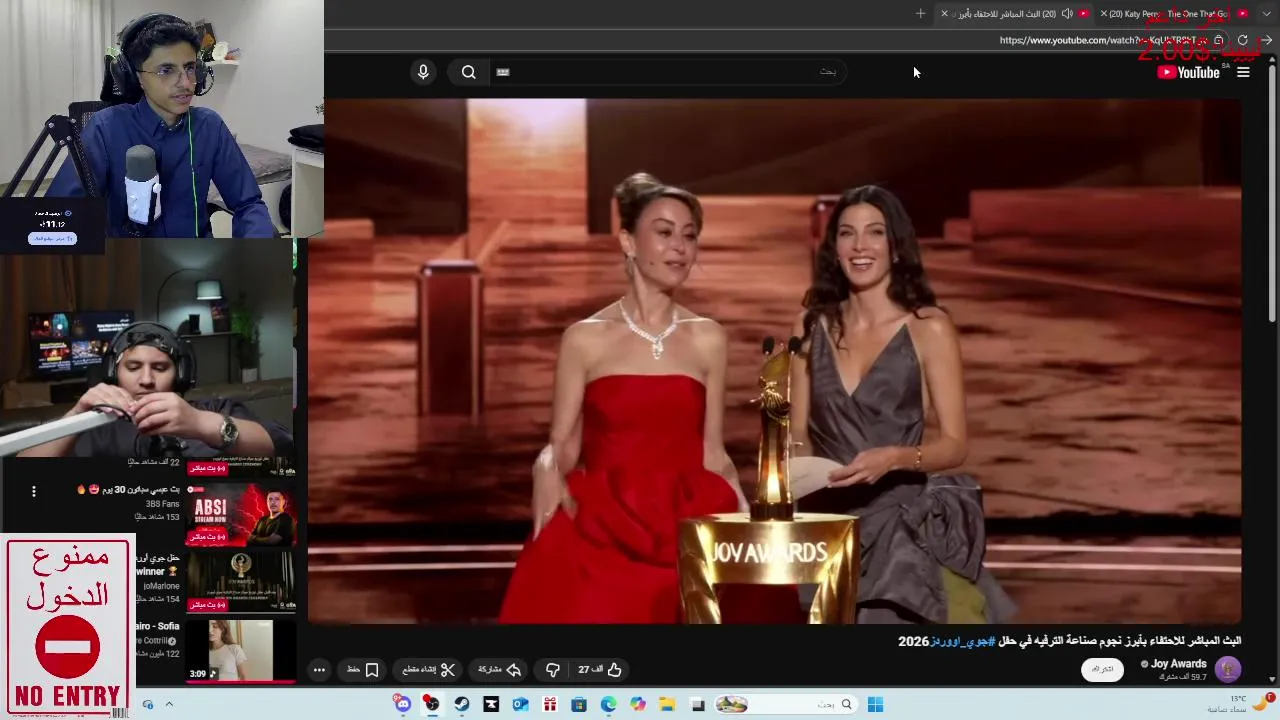The height and width of the screenshot is (720, 1280).
Task: Open Task View from the taskbar
Action: click(698, 705)
